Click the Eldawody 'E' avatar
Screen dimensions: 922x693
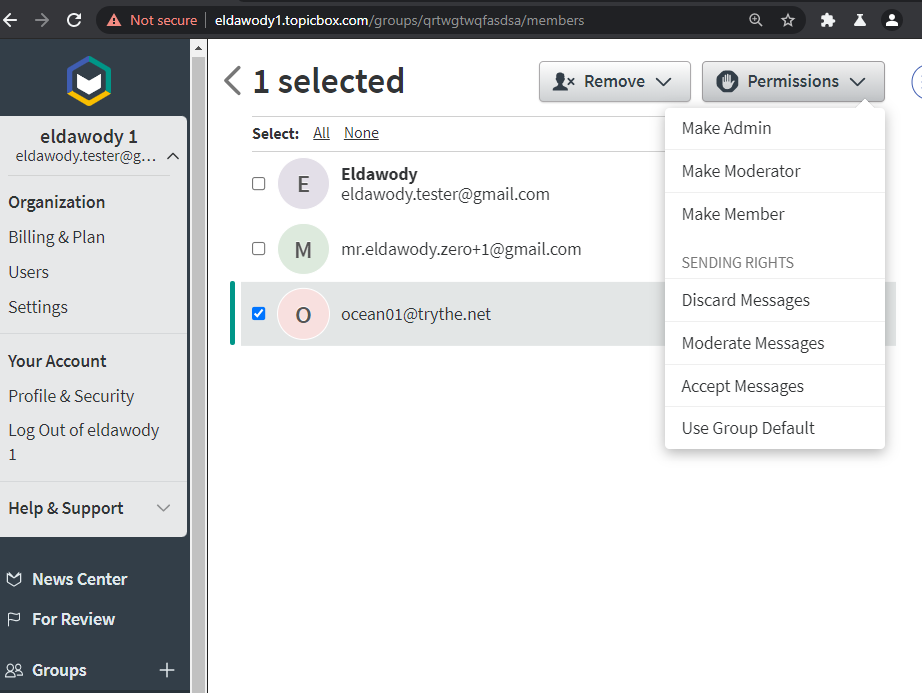[303, 184]
